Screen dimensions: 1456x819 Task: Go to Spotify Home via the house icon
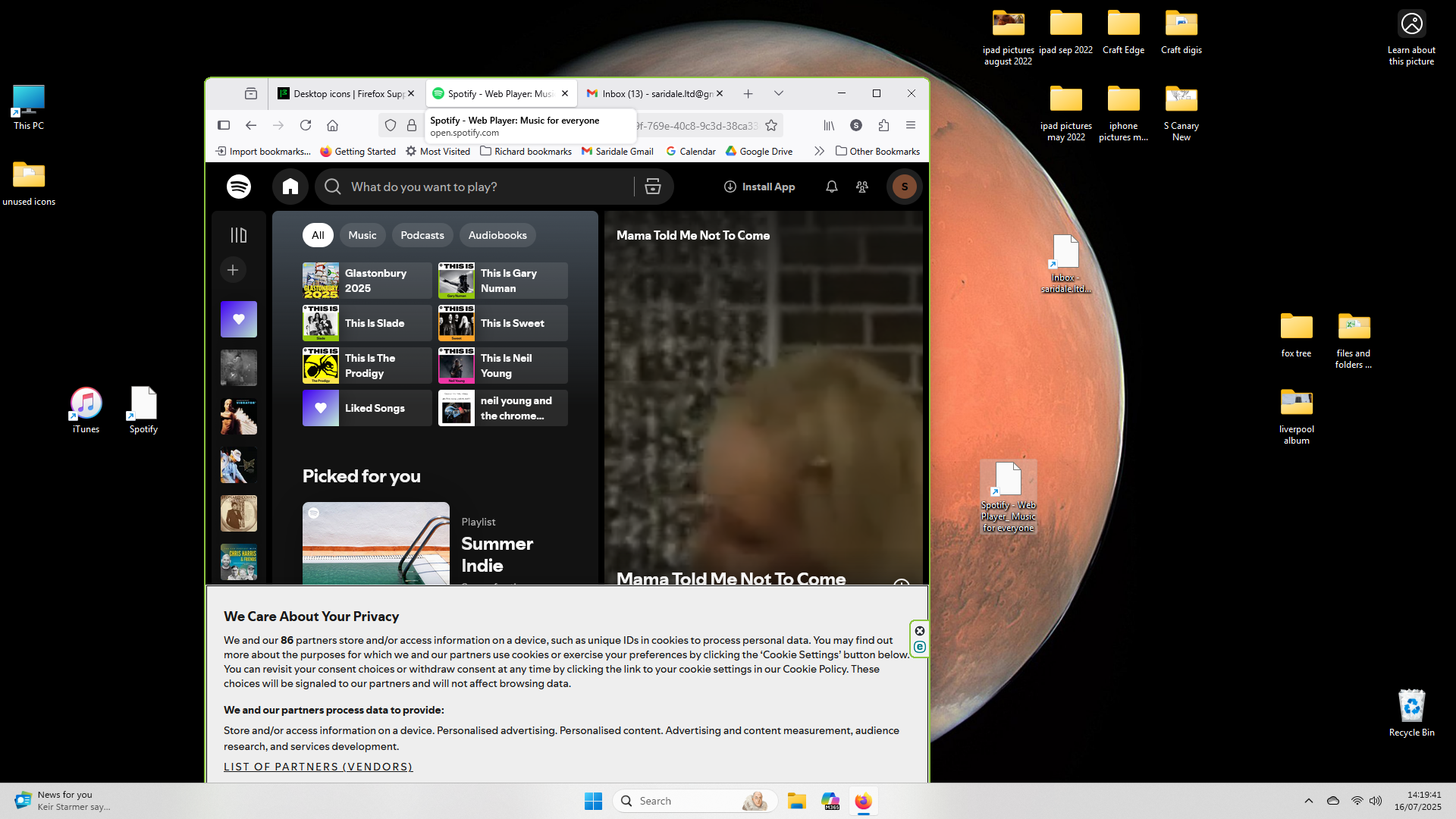click(290, 187)
